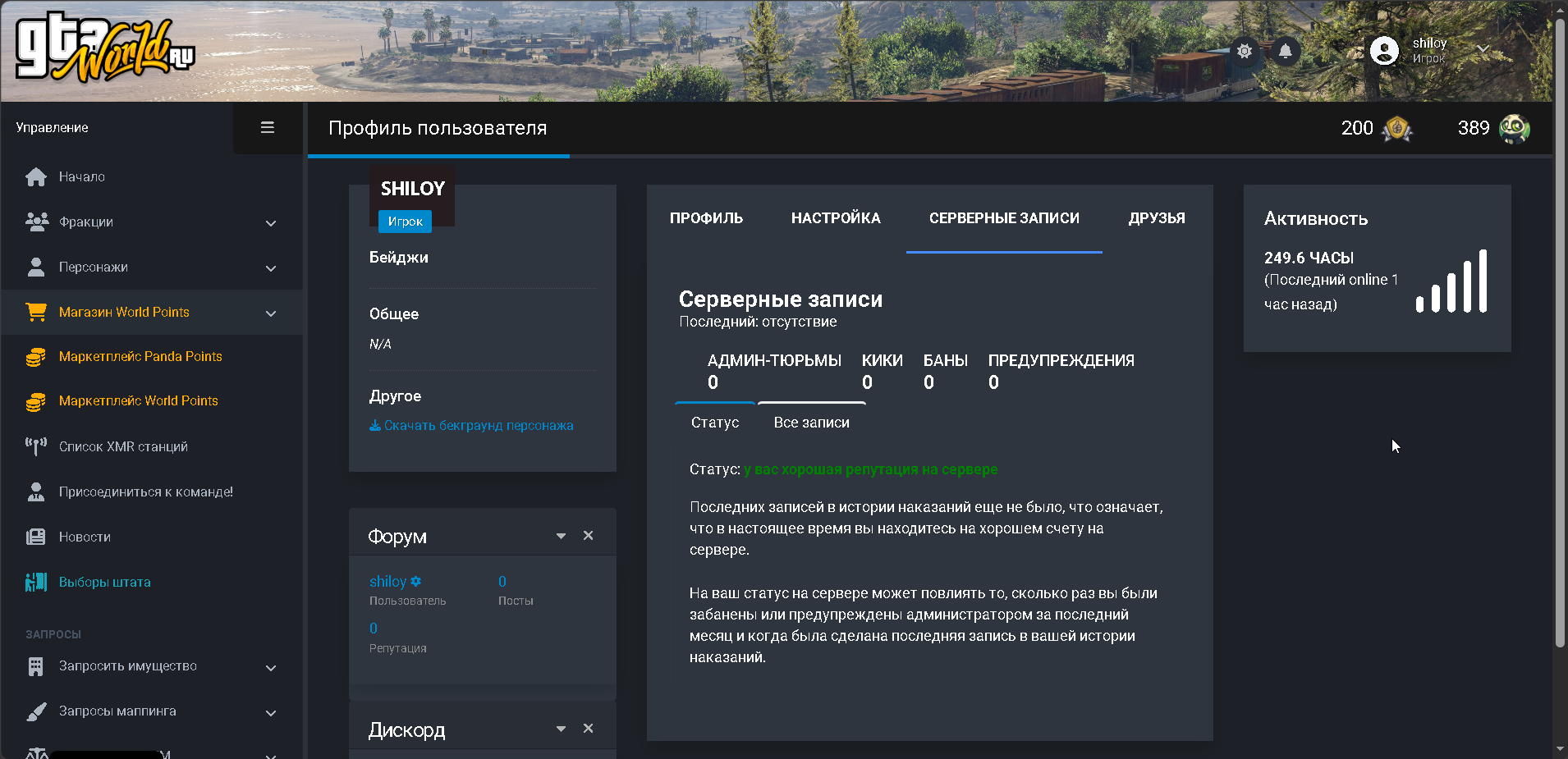Click Скачать бекграунд персонажа link
Image resolution: width=1568 pixels, height=759 pixels.
(471, 425)
